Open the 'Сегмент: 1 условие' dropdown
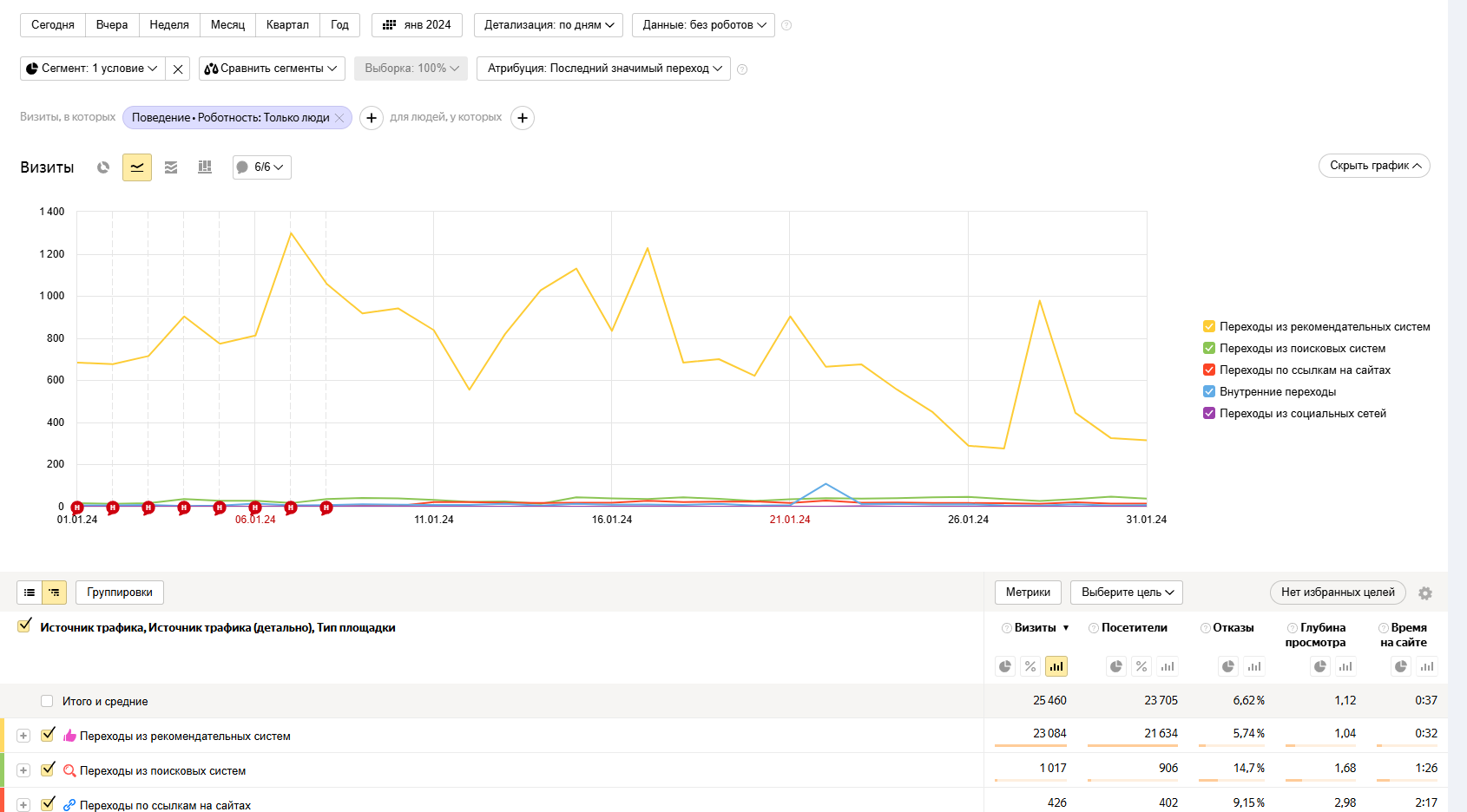Viewport: 1467px width, 812px height. point(92,69)
